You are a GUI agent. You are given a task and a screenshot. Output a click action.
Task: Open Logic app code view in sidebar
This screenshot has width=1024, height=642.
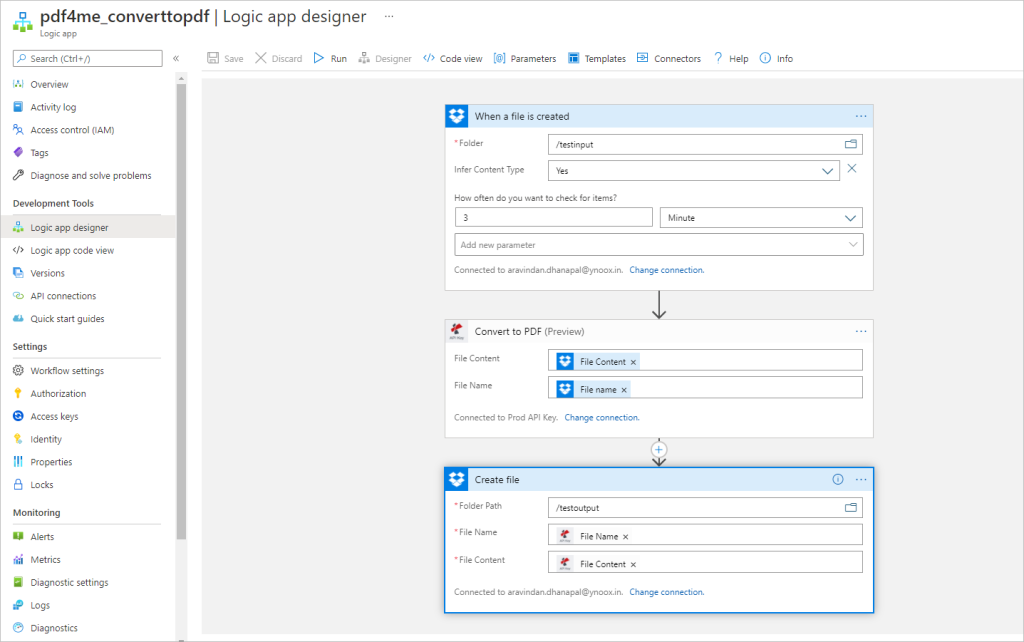pyautogui.click(x=72, y=251)
